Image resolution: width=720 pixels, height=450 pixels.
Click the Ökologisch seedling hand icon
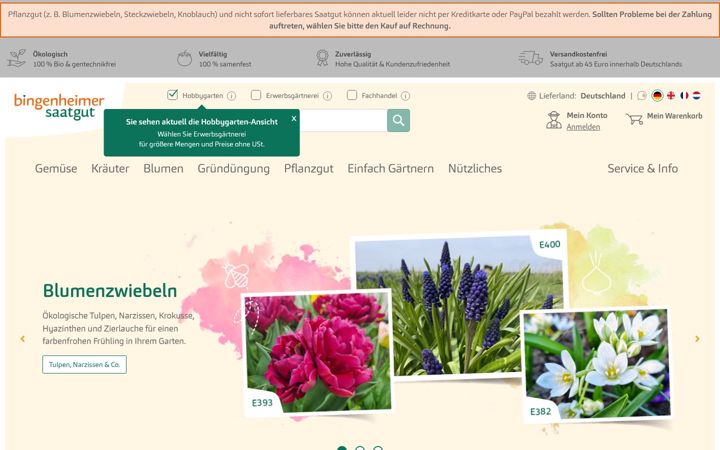pos(17,58)
